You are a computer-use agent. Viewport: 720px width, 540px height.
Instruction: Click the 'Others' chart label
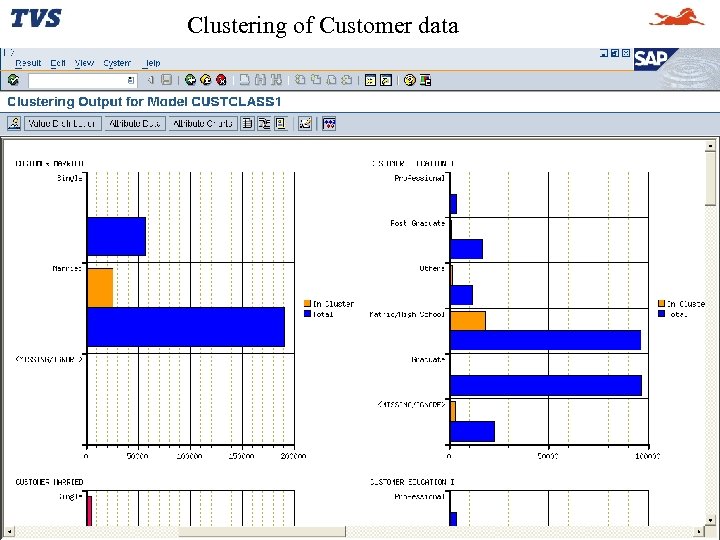(432, 268)
